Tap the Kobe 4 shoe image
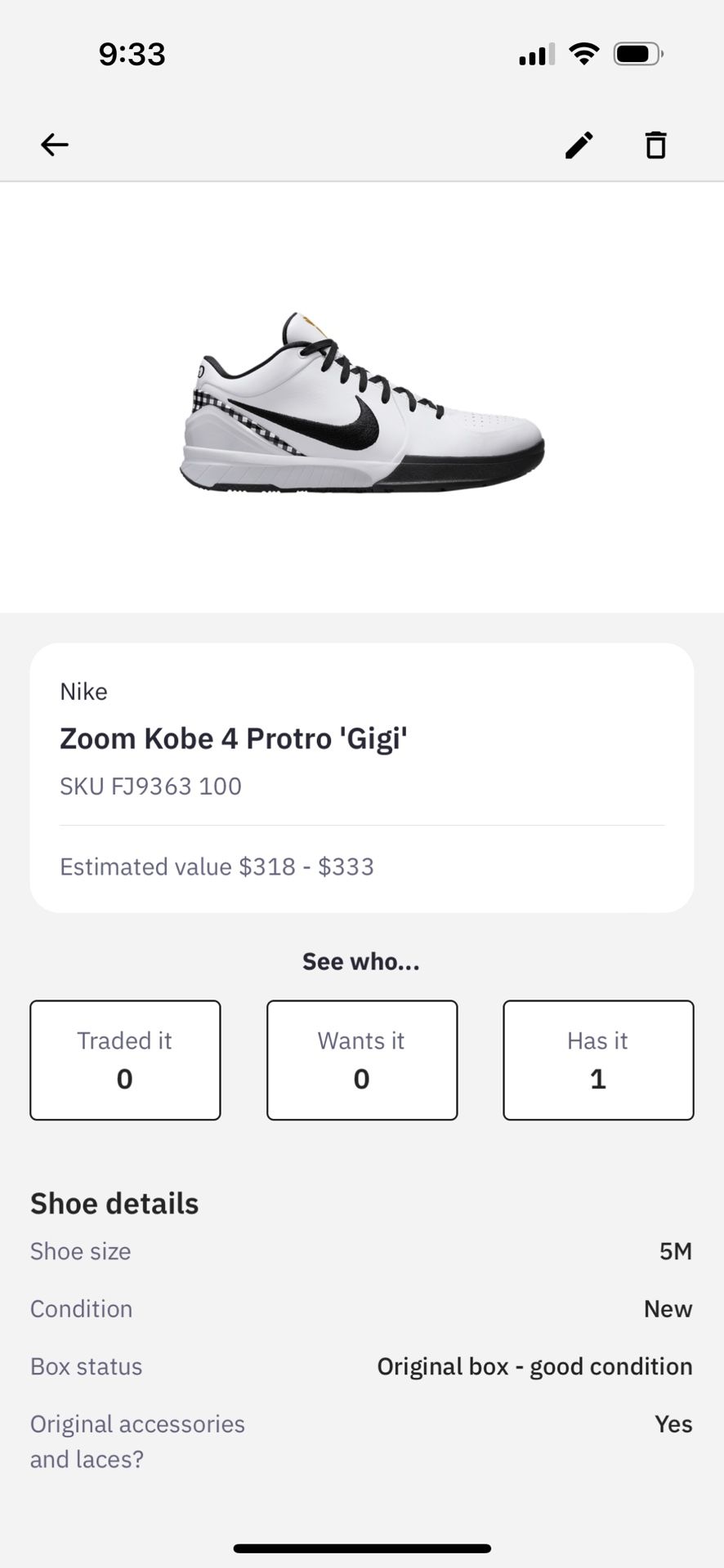Screen dimensions: 724x1568 coord(362,402)
